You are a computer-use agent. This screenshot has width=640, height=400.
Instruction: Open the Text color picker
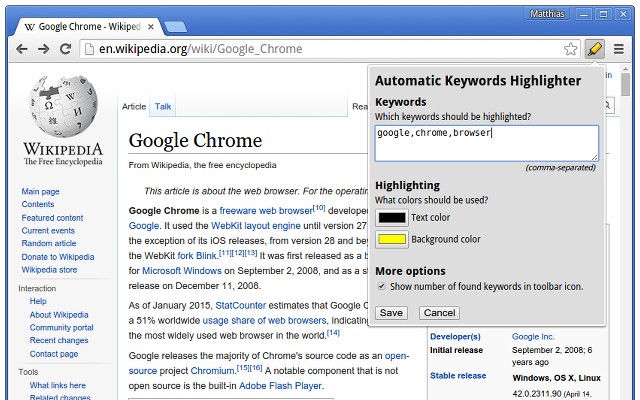click(391, 218)
